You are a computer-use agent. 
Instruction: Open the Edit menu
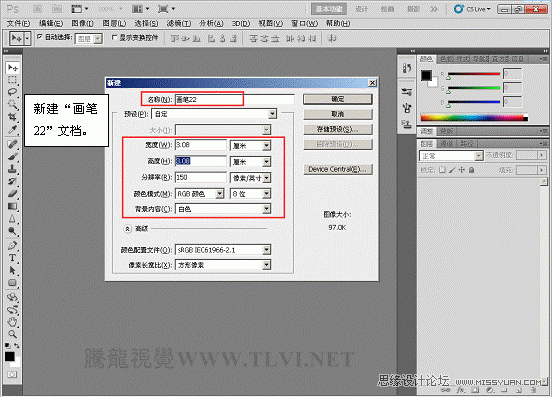51,23
